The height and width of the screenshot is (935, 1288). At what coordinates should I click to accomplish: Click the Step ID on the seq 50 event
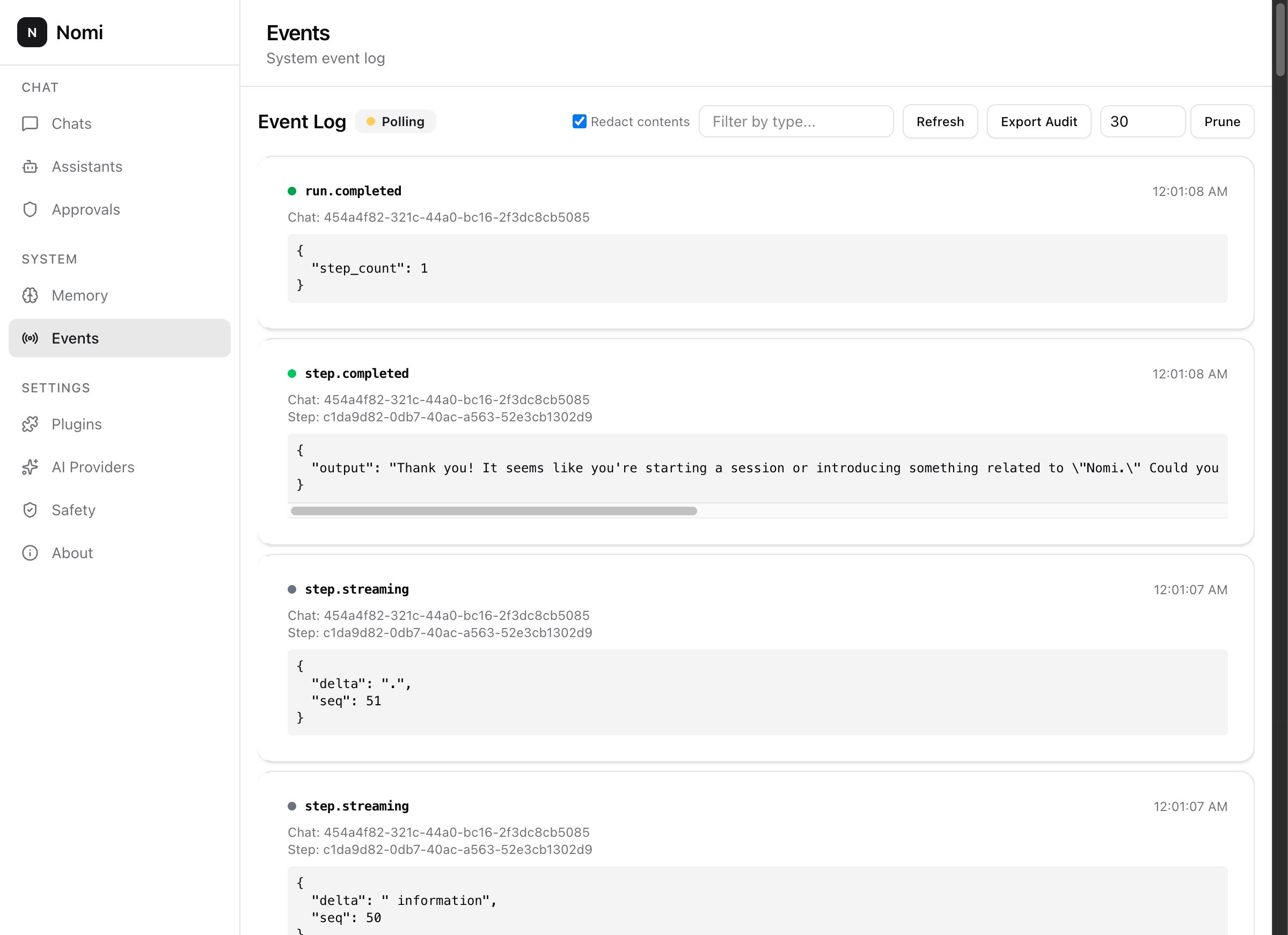(440, 850)
